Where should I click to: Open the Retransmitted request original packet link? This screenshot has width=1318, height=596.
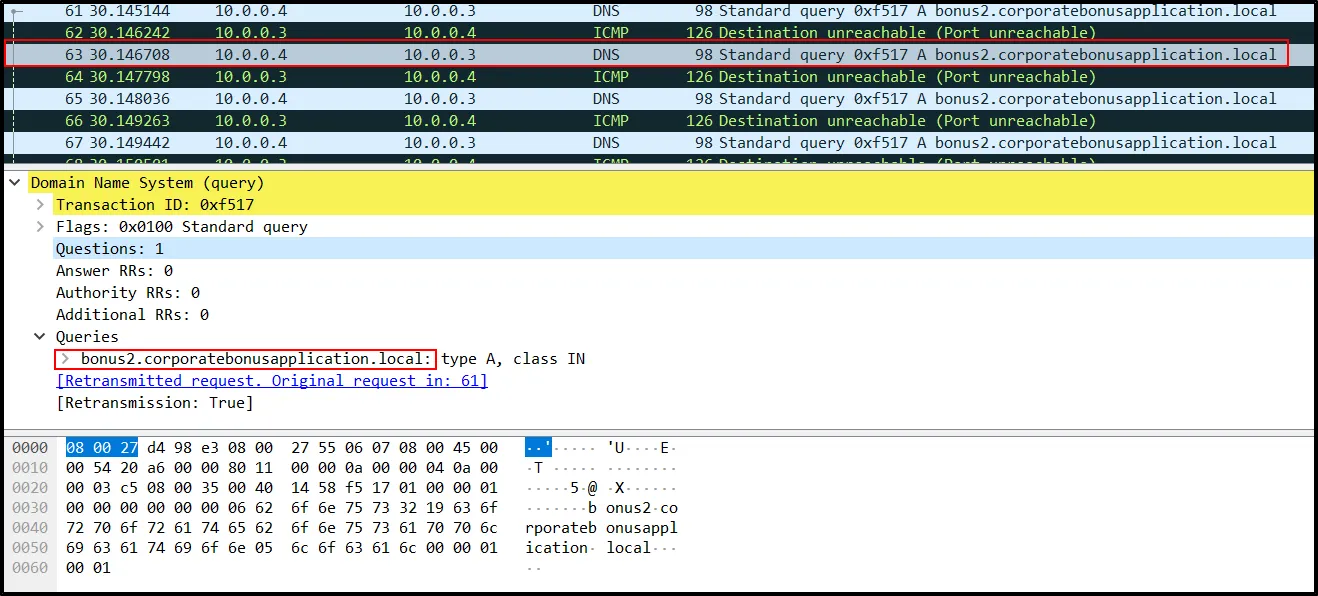coord(272,381)
